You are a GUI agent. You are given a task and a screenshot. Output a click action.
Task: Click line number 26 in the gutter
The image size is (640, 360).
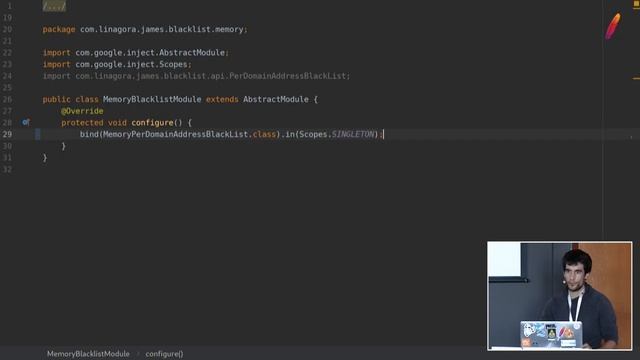tap(7, 100)
